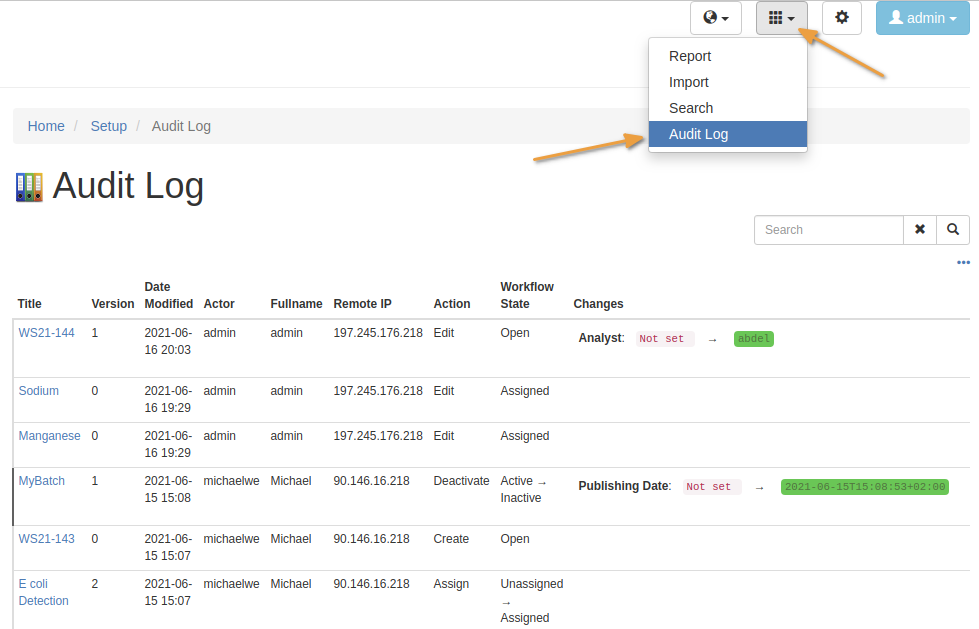
Task: Focus the Search input field
Action: 829,230
